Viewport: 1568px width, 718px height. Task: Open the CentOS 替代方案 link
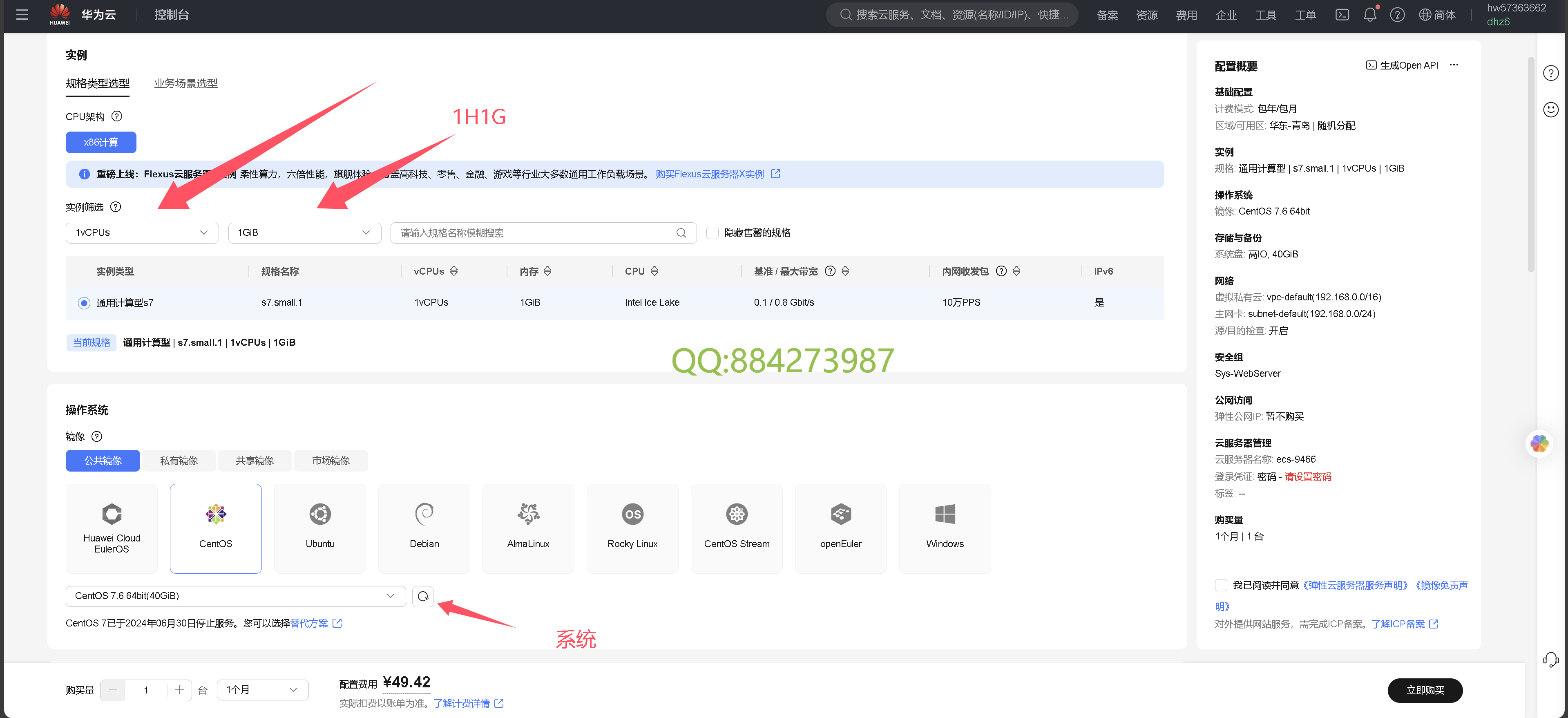pyautogui.click(x=316, y=623)
